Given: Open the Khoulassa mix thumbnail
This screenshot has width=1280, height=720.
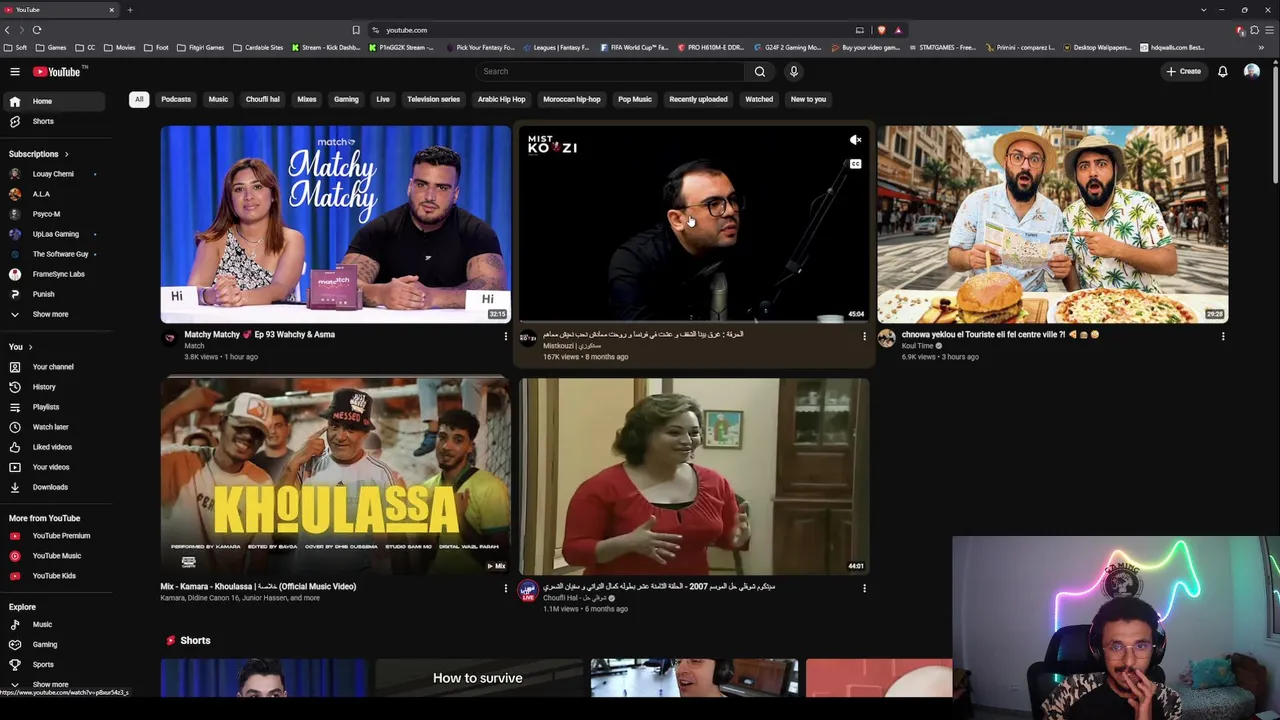Looking at the screenshot, I should [336, 476].
